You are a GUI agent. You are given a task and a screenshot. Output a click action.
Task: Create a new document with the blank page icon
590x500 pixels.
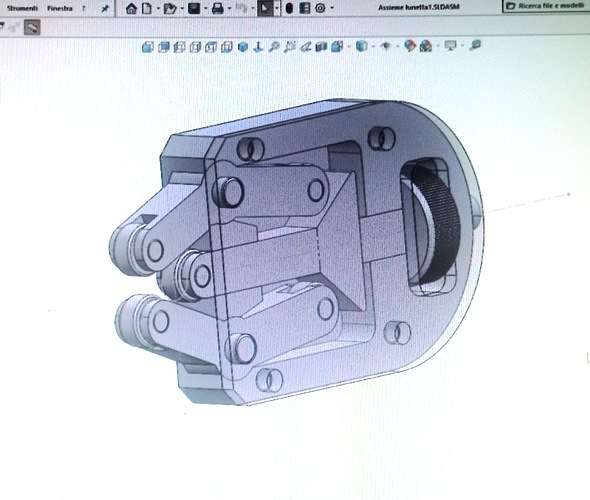pos(146,8)
